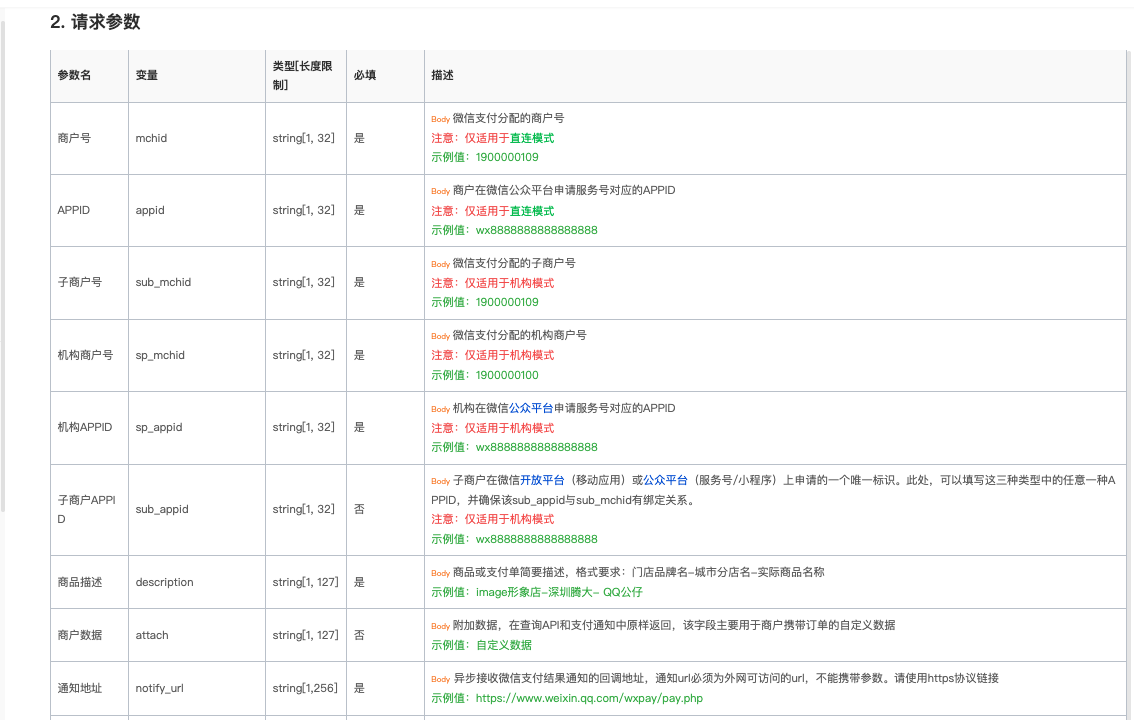Click the vertical scrollbar at left edge

coord(2,267)
